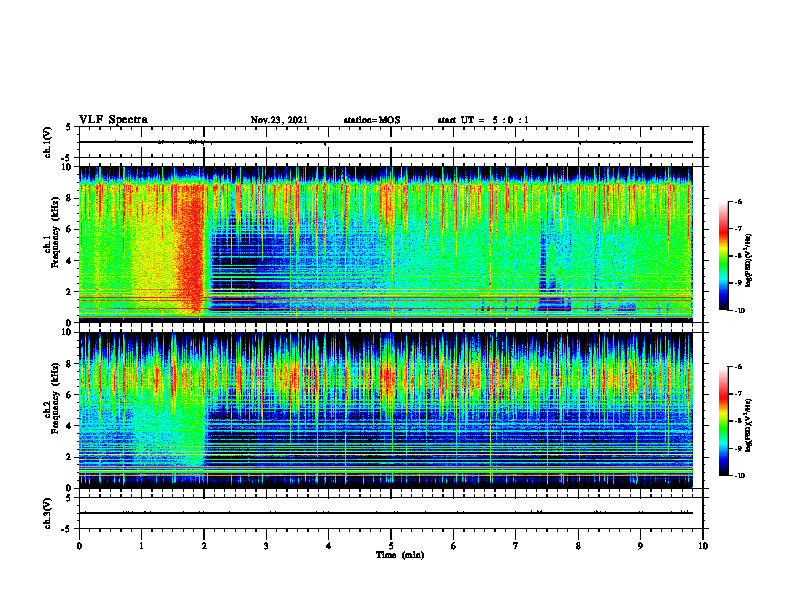Click the ch.1 colorbar log(PSD) unit label
Image resolution: width=792 pixels, height=612 pixels.
(x=749, y=261)
